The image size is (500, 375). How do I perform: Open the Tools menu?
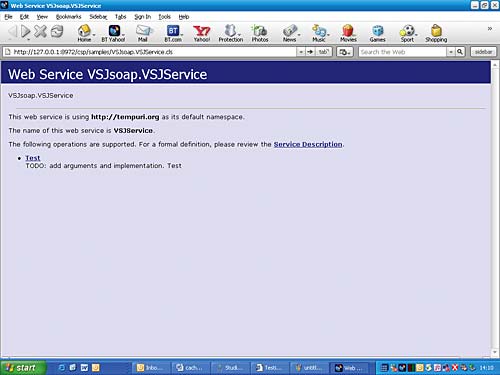coord(164,17)
